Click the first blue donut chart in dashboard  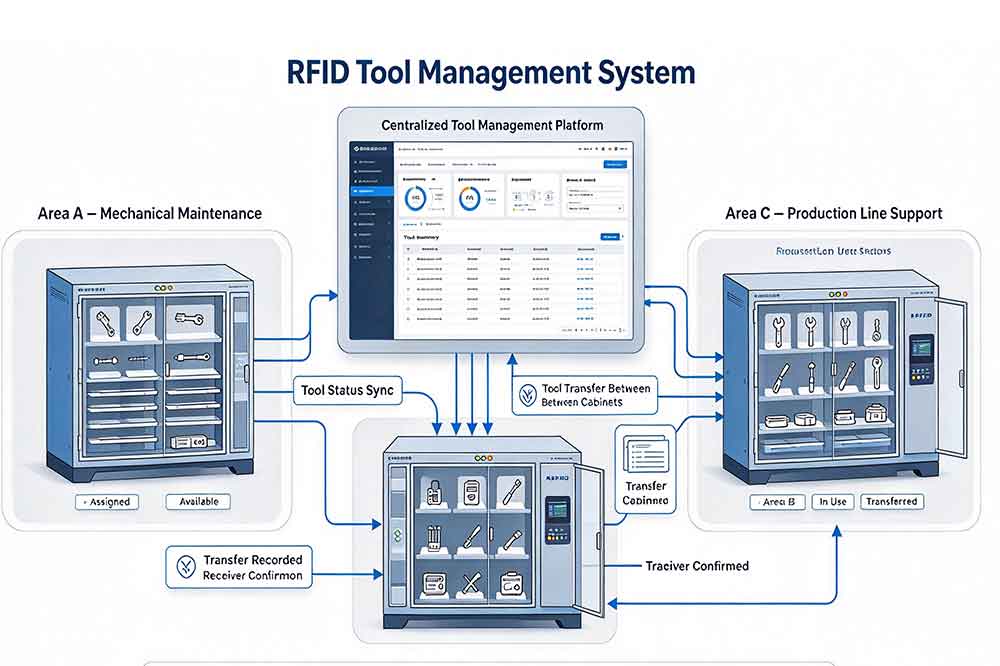(x=416, y=199)
